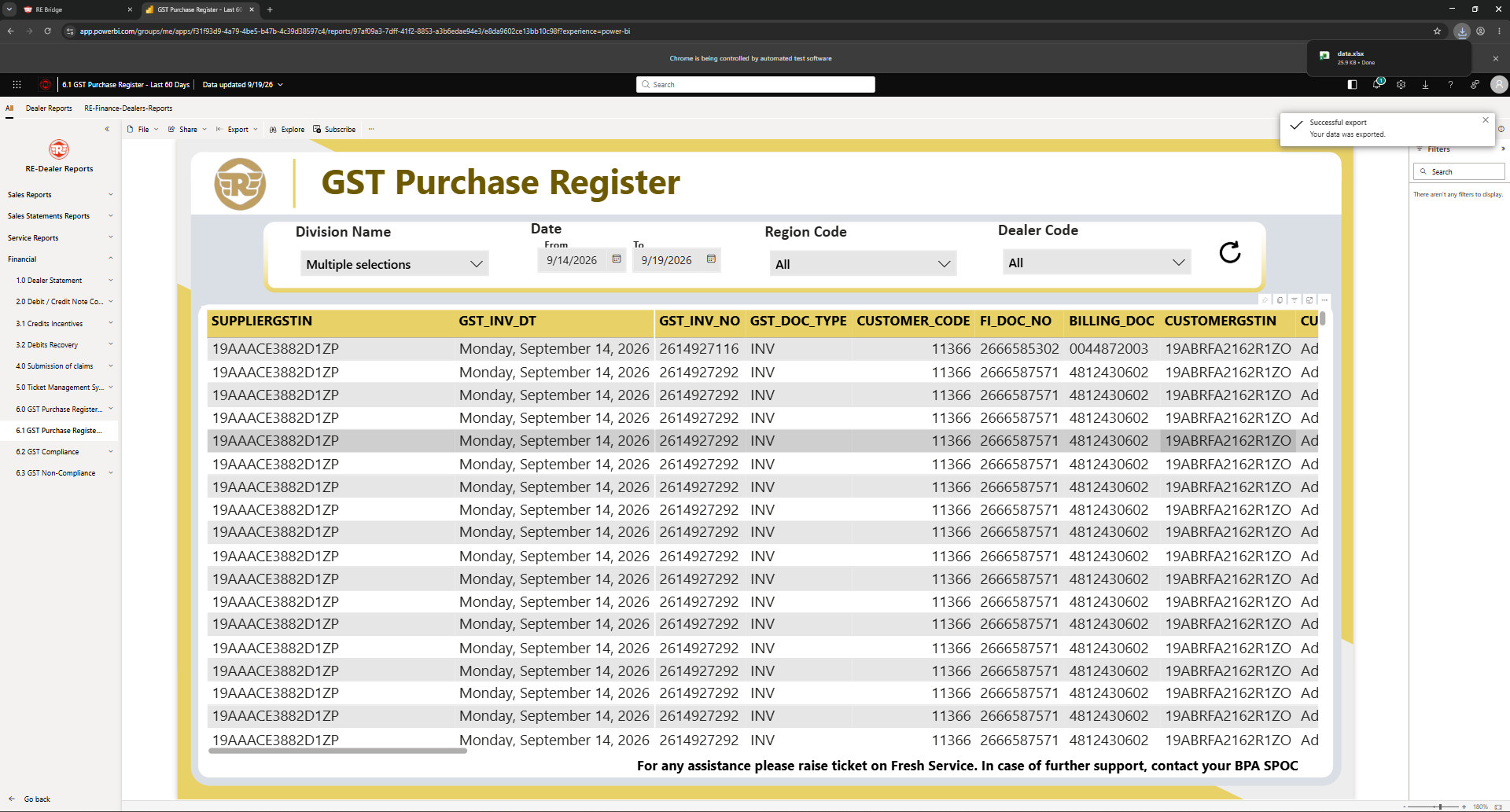
Task: Open the Division Name dropdown
Action: tap(394, 264)
